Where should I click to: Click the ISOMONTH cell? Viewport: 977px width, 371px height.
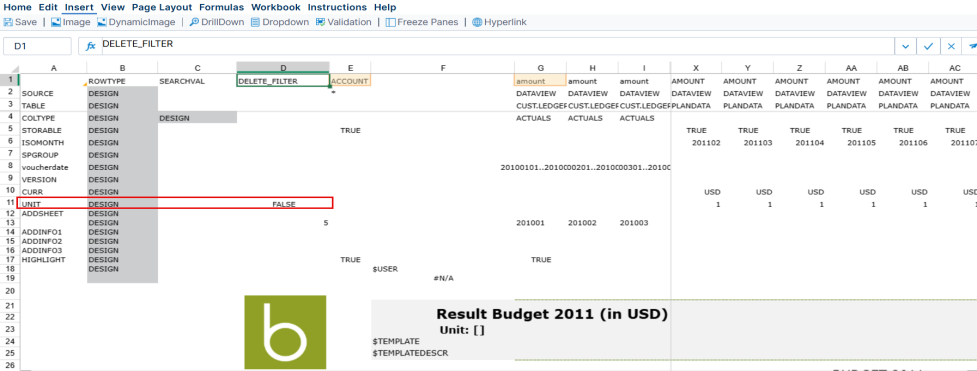pos(54,143)
